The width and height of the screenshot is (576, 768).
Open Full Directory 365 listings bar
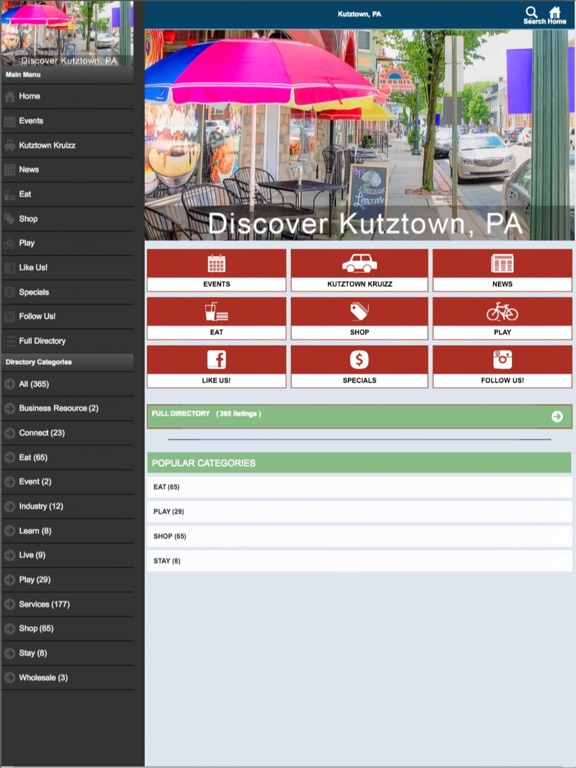[360, 416]
